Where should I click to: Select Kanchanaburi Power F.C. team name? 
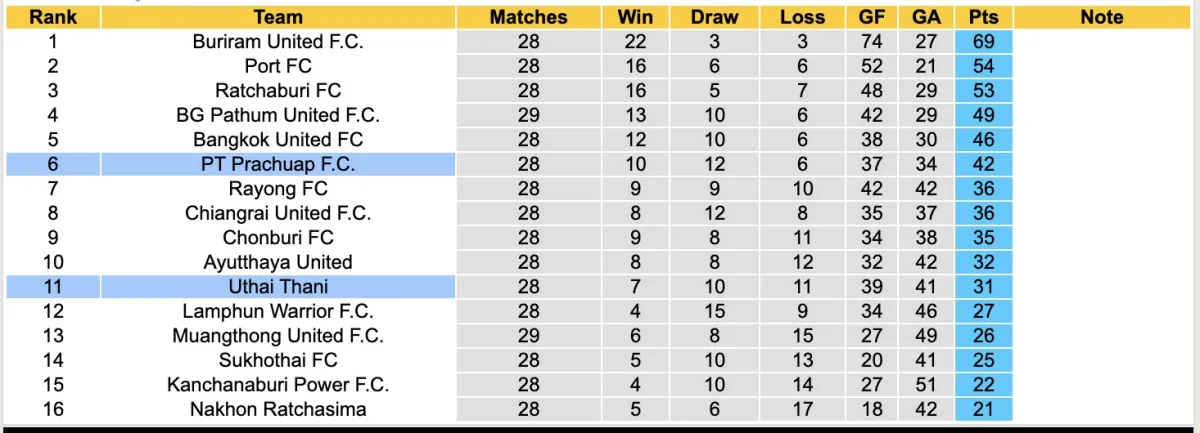pyautogui.click(x=278, y=385)
